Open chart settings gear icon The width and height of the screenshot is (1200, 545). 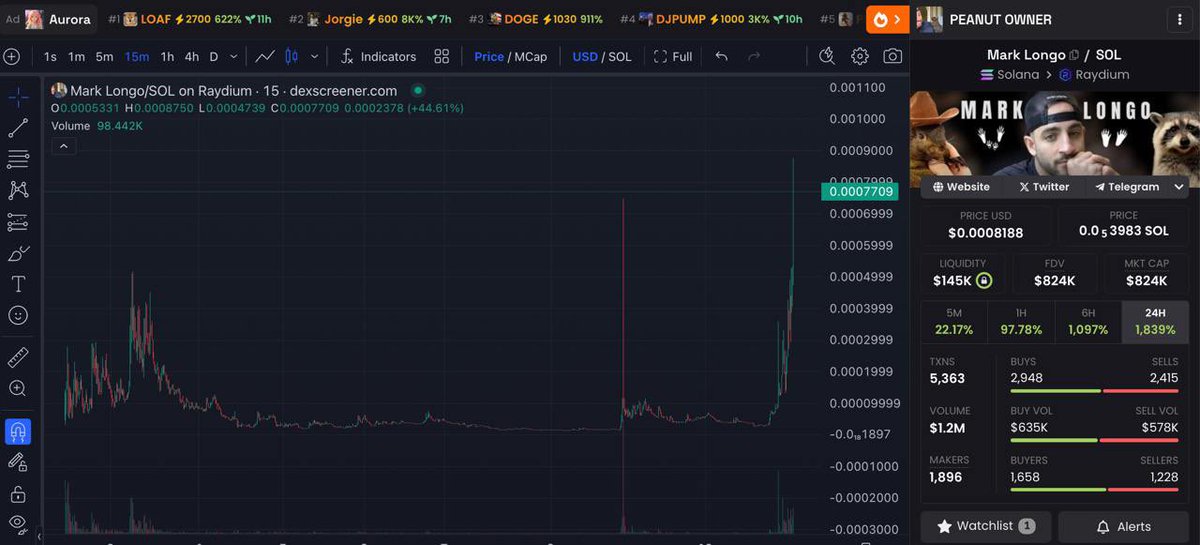(859, 57)
